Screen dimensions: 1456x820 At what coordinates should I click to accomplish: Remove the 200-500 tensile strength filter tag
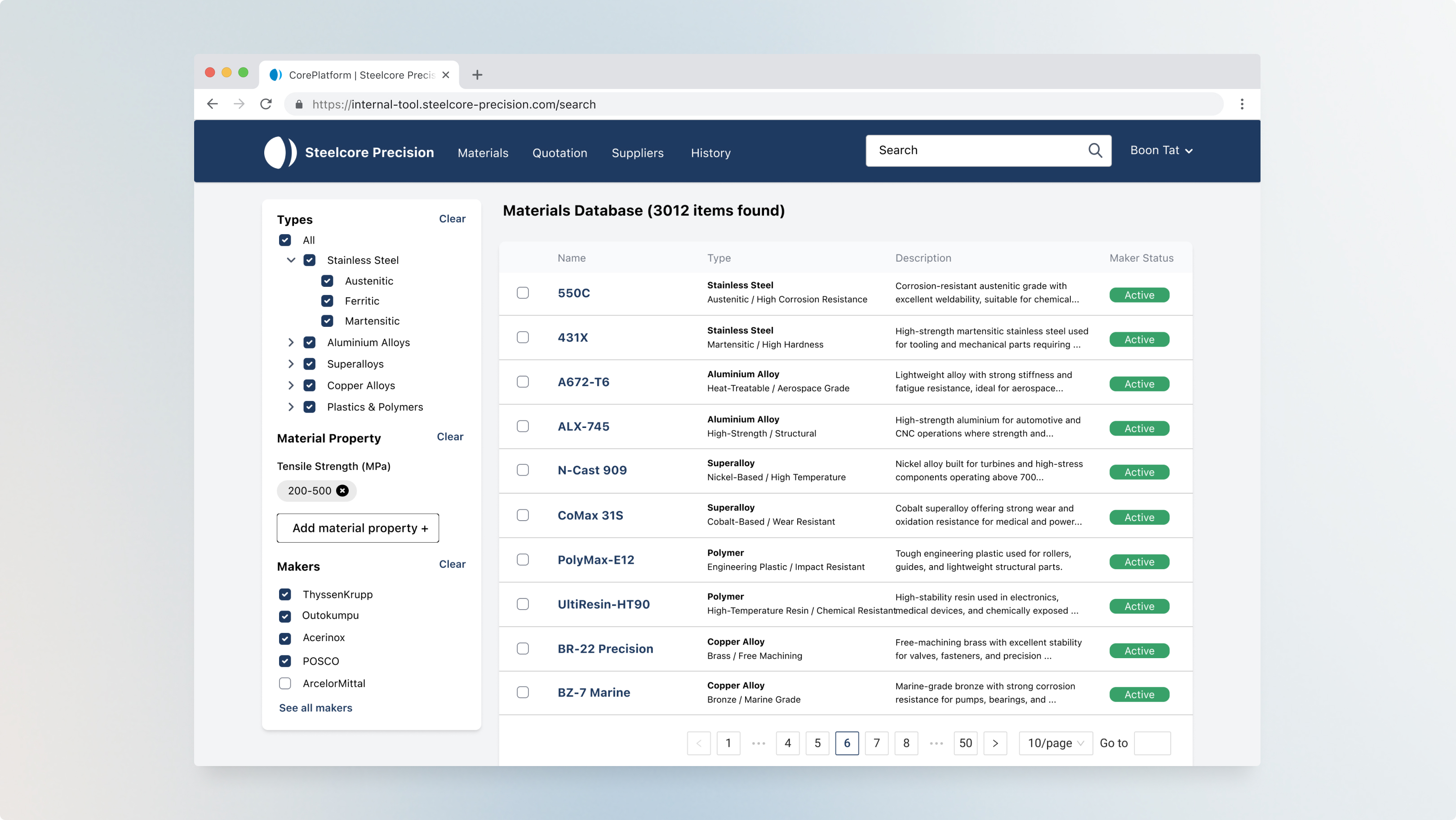coord(342,491)
